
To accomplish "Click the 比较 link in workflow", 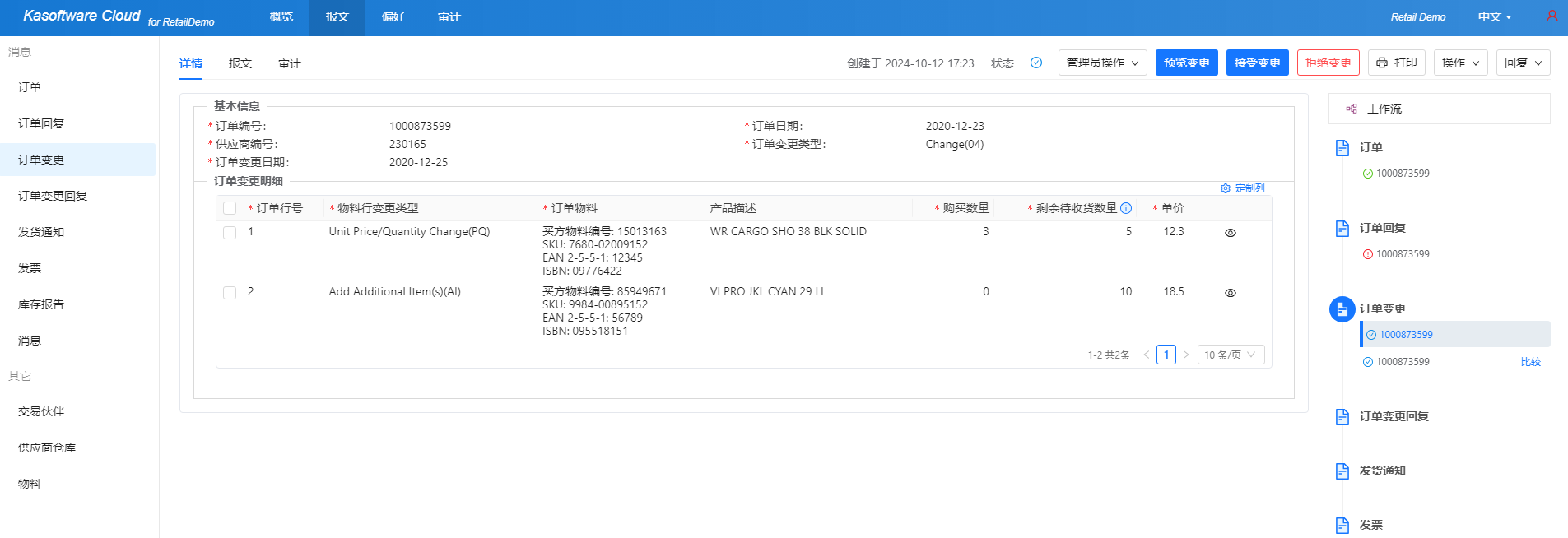I will coord(1530,362).
